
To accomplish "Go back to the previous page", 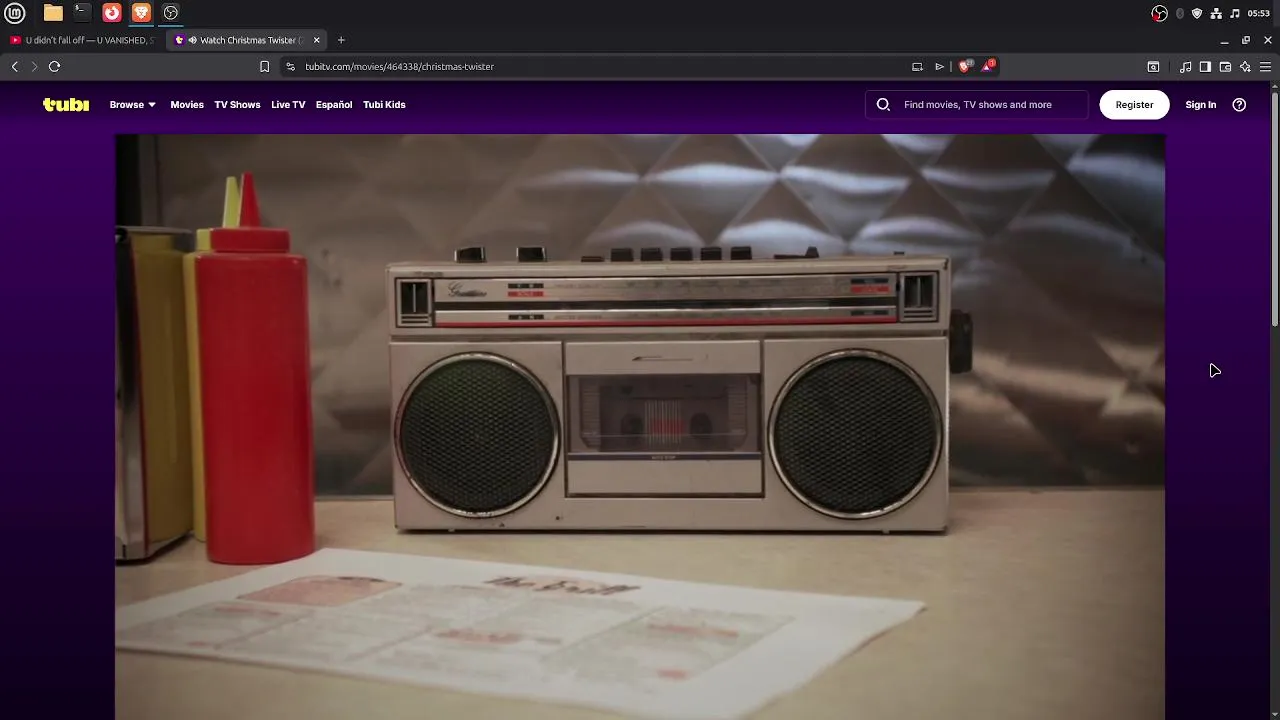I will point(15,66).
